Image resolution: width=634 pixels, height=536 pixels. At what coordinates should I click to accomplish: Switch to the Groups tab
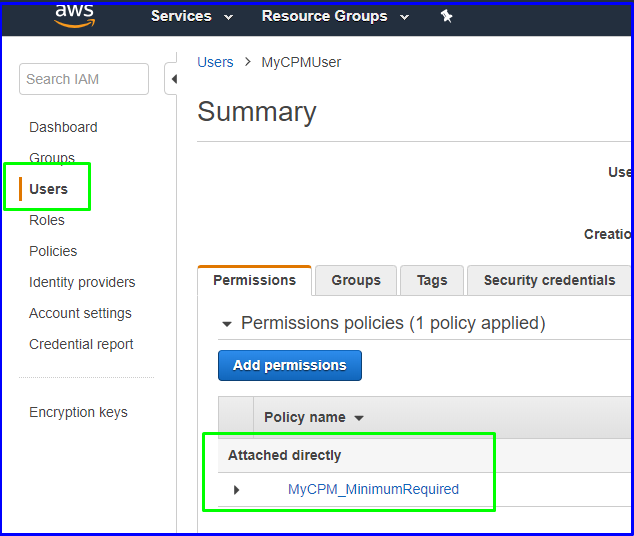tap(356, 281)
